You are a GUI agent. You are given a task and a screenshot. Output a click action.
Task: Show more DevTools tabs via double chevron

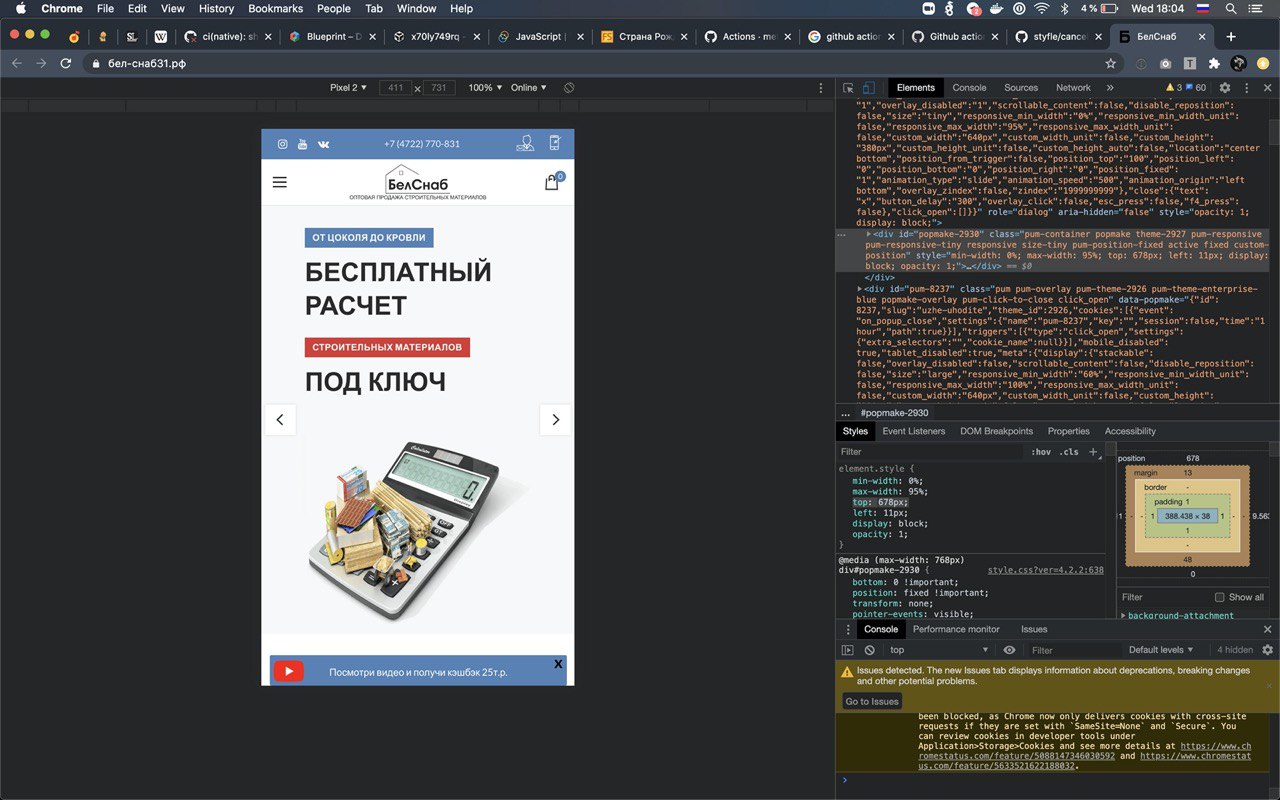[x=1110, y=88]
